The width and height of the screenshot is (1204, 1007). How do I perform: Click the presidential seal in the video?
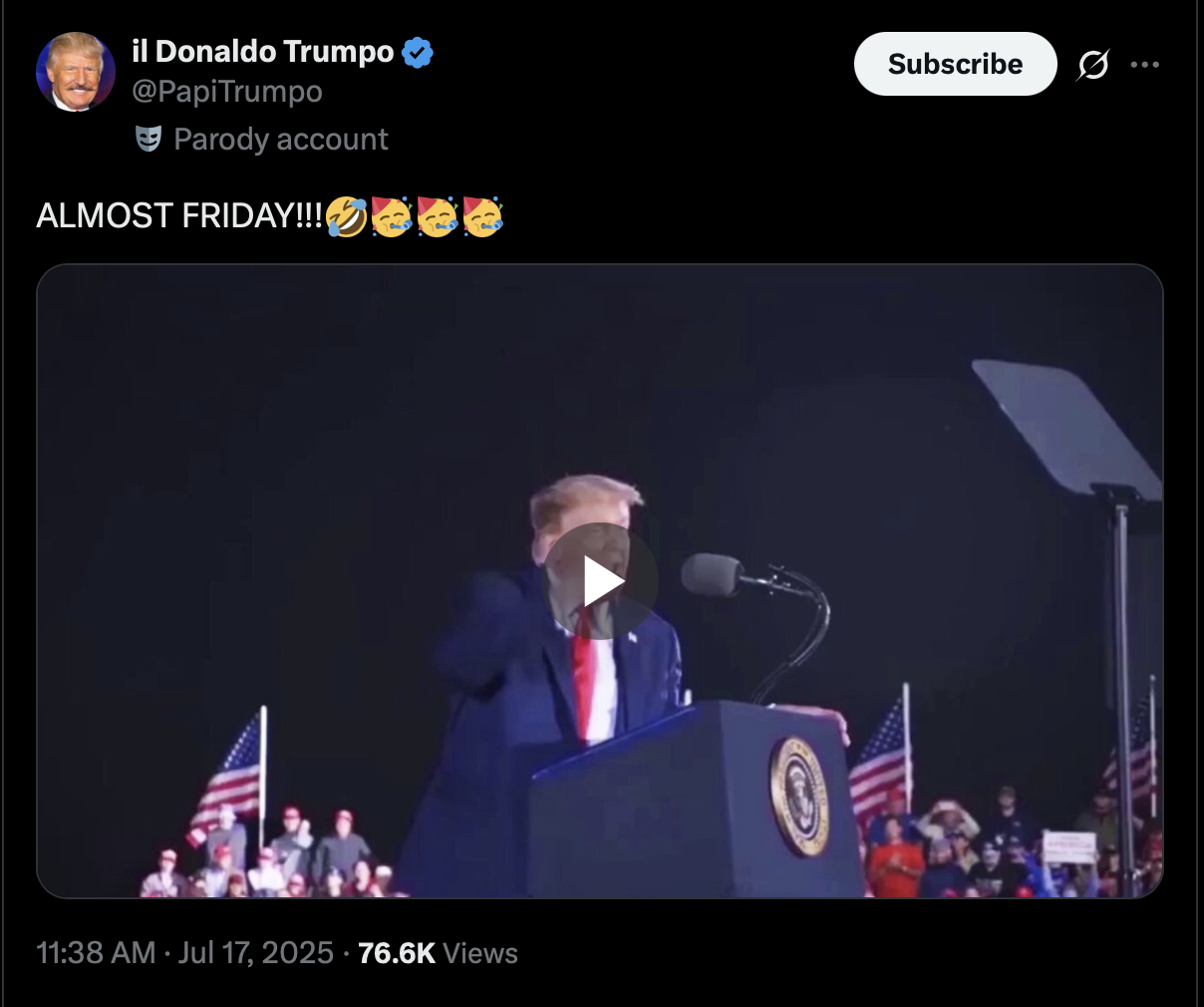(798, 797)
